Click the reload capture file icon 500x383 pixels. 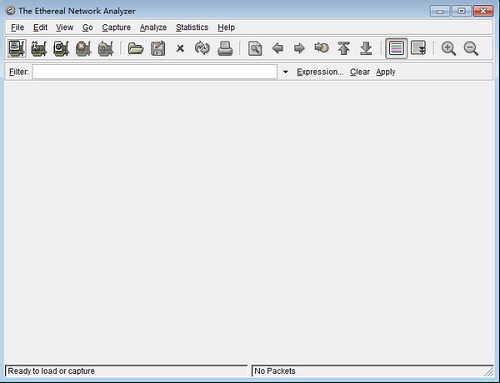click(x=202, y=48)
